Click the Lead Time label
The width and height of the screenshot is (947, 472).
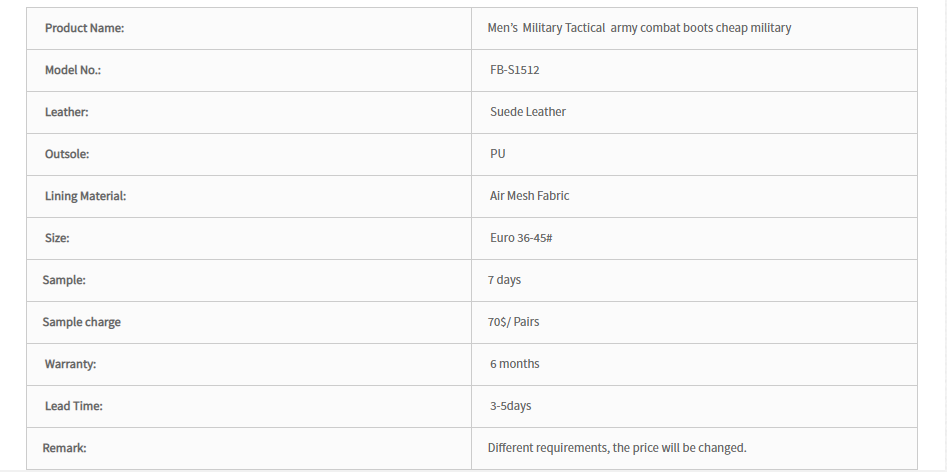(x=74, y=406)
